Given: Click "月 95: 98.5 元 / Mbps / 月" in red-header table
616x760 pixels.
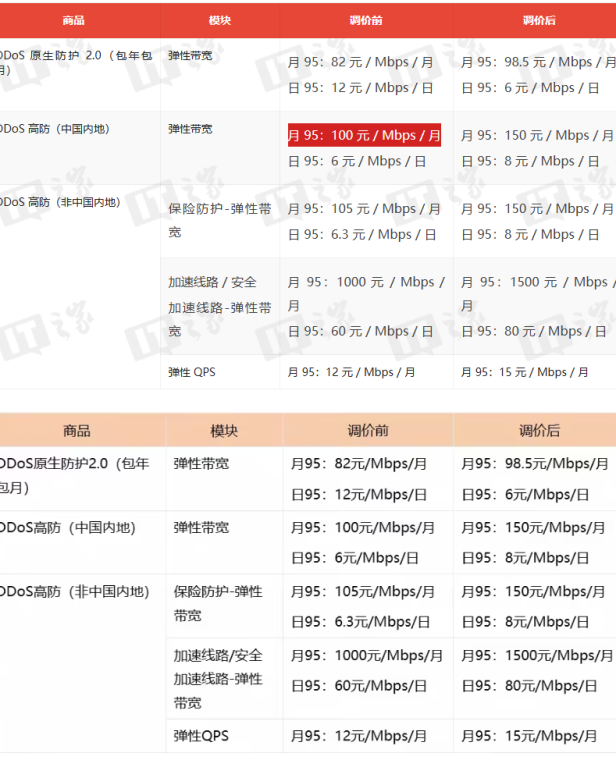Looking at the screenshot, I should [538, 62].
